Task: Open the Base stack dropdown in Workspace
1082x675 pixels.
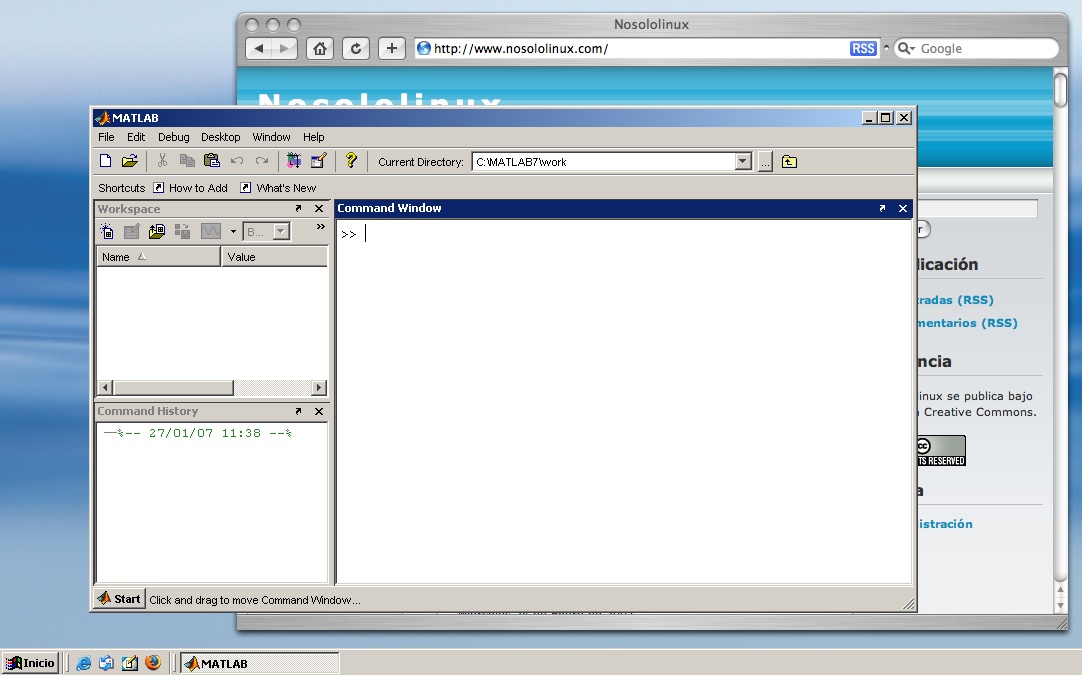Action: [266, 232]
